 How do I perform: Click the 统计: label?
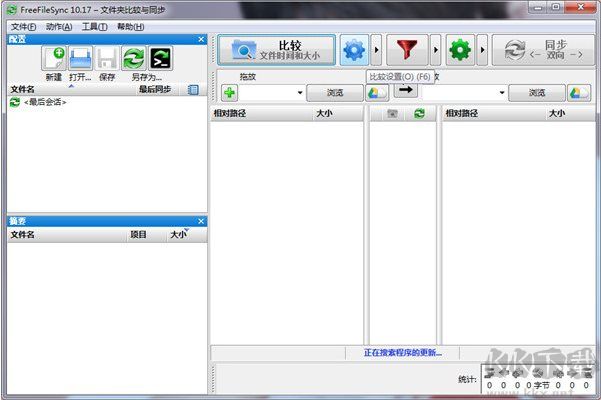467,379
